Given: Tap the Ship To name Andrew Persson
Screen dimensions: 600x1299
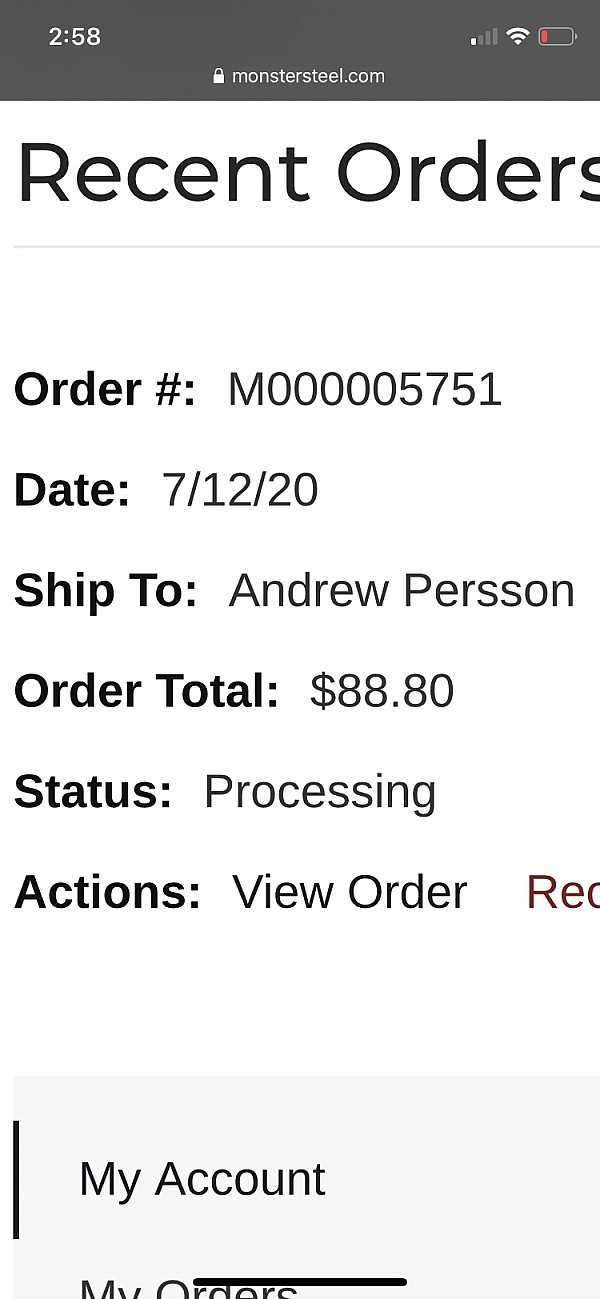Looking at the screenshot, I should click(401, 590).
